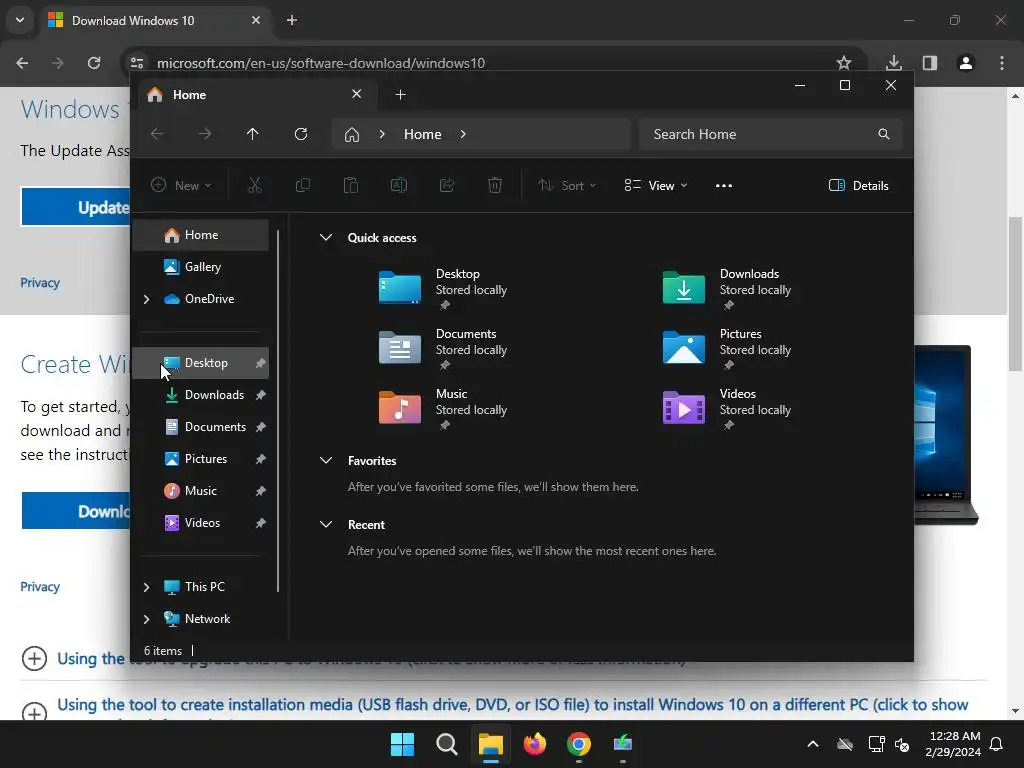Close the Home tab in File Explorer

pyautogui.click(x=357, y=94)
